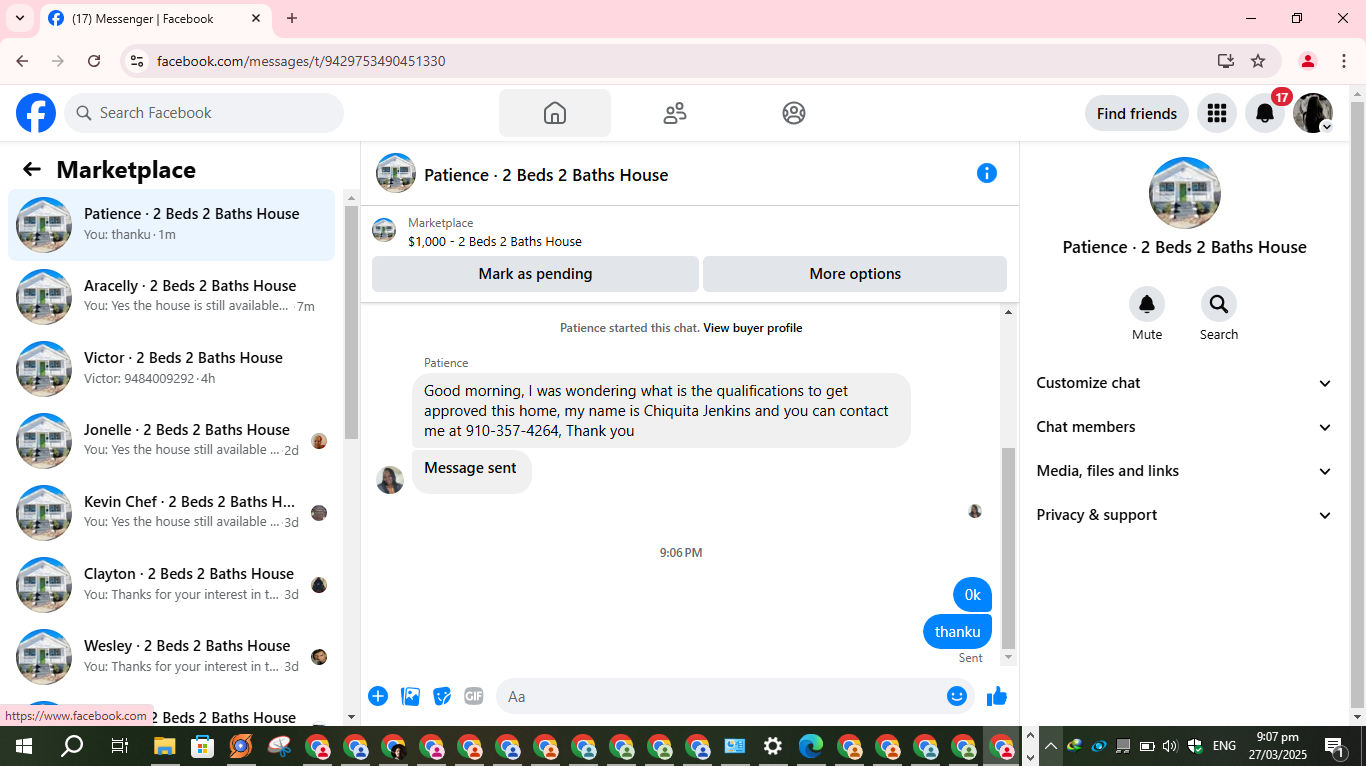Open Task View on taskbar
Viewport: 1366px width, 766px height.
coord(119,746)
